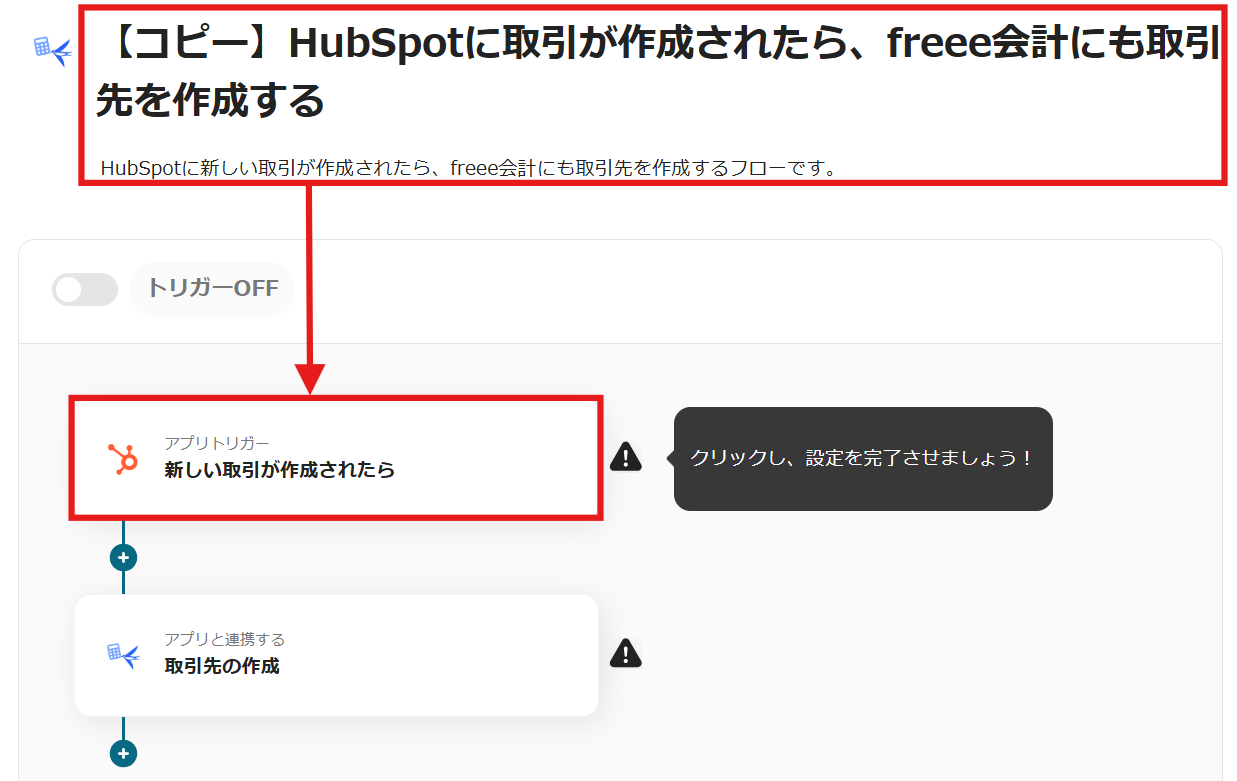Click the アプリと連携する label in the second card
1237x781 pixels.
[225, 639]
